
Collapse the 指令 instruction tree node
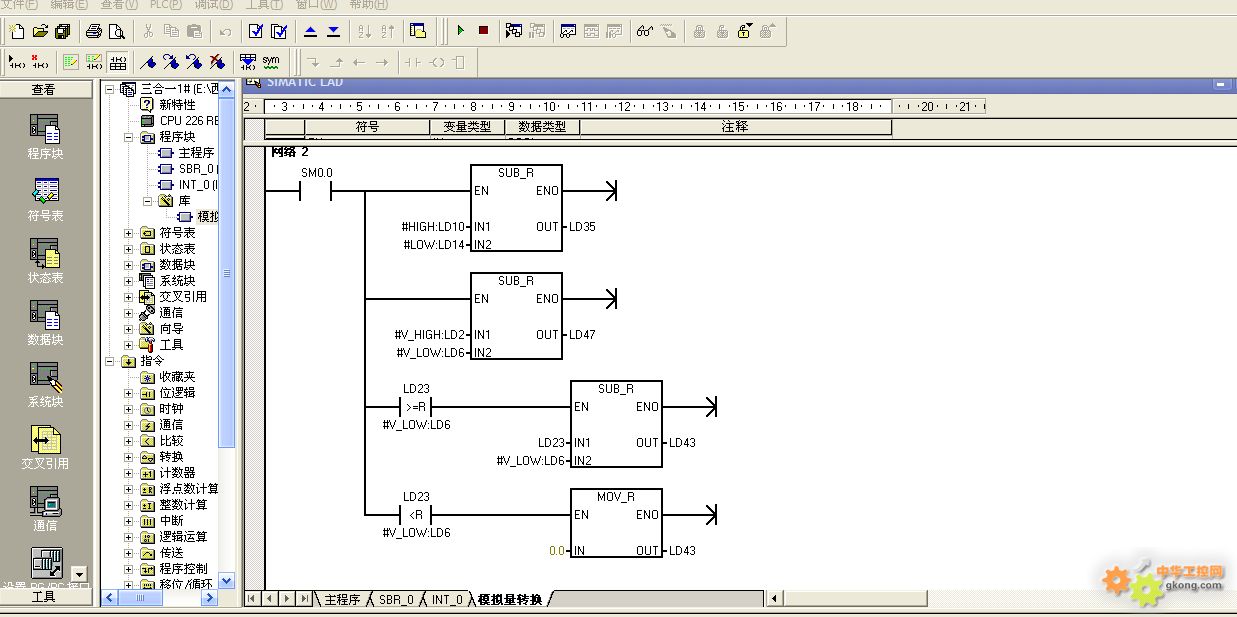pyautogui.click(x=109, y=361)
